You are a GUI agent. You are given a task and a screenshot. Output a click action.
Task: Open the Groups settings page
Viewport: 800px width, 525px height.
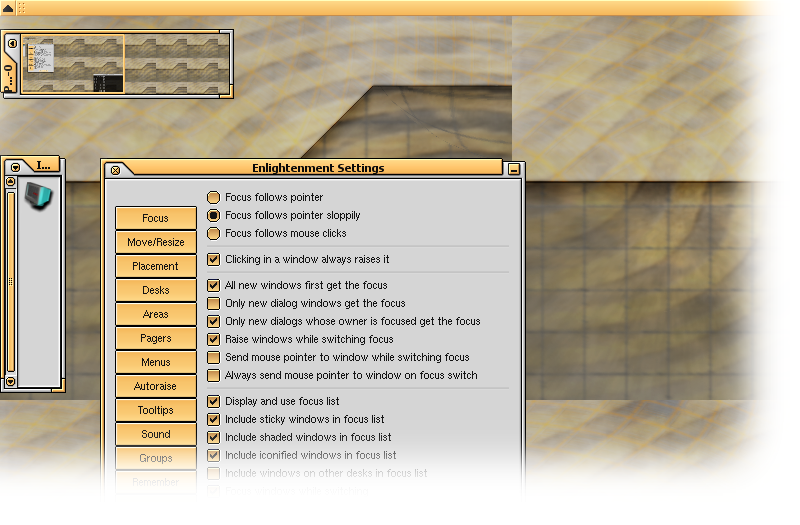(x=156, y=458)
